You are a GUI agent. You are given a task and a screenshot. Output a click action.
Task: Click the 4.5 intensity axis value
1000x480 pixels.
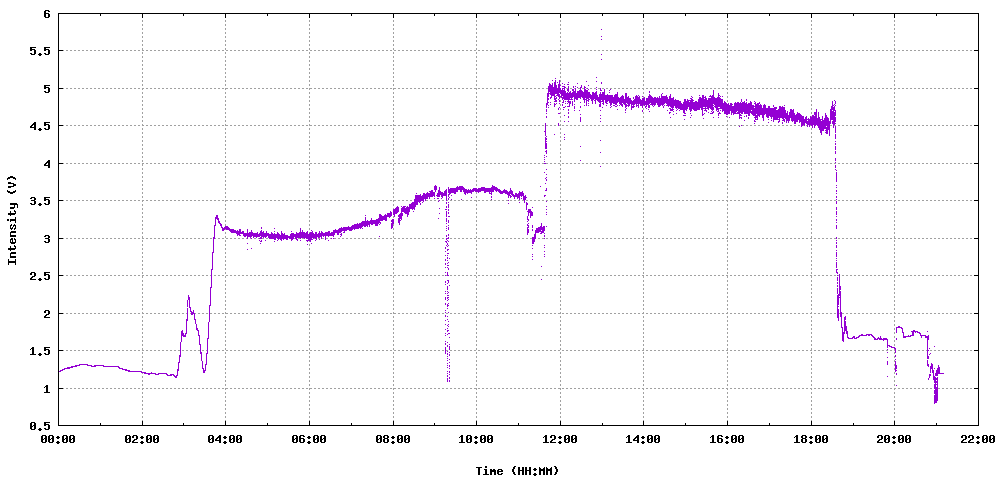tap(40, 126)
